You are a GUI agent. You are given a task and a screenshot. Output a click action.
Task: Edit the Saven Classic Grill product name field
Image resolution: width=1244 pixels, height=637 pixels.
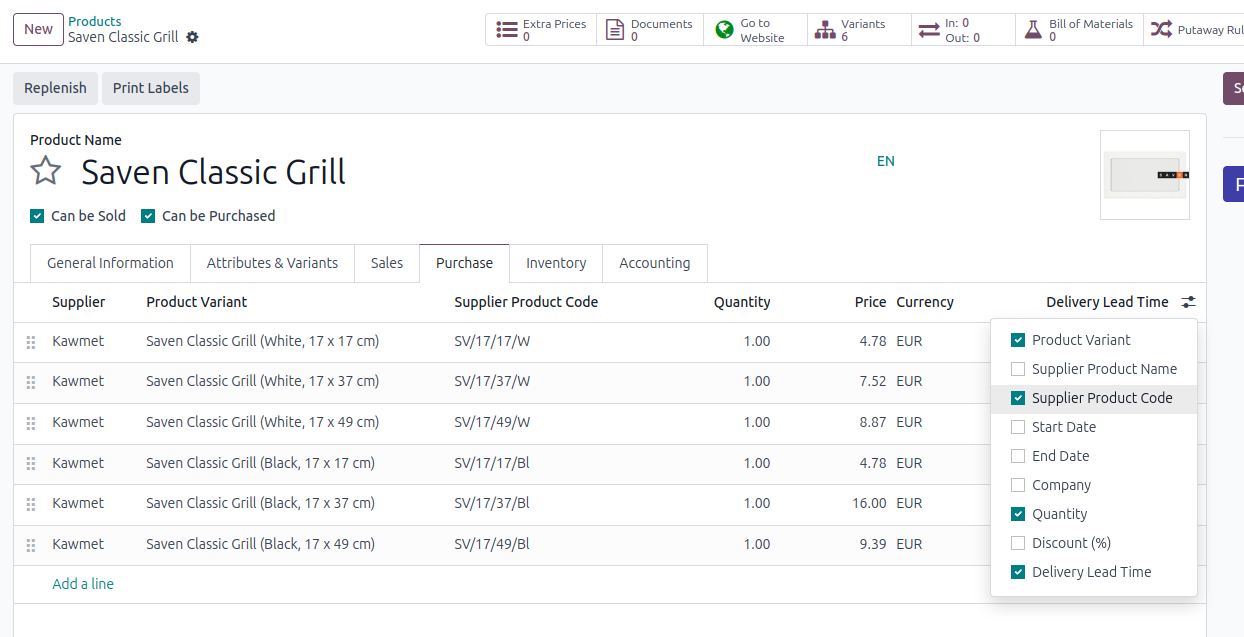tap(213, 172)
